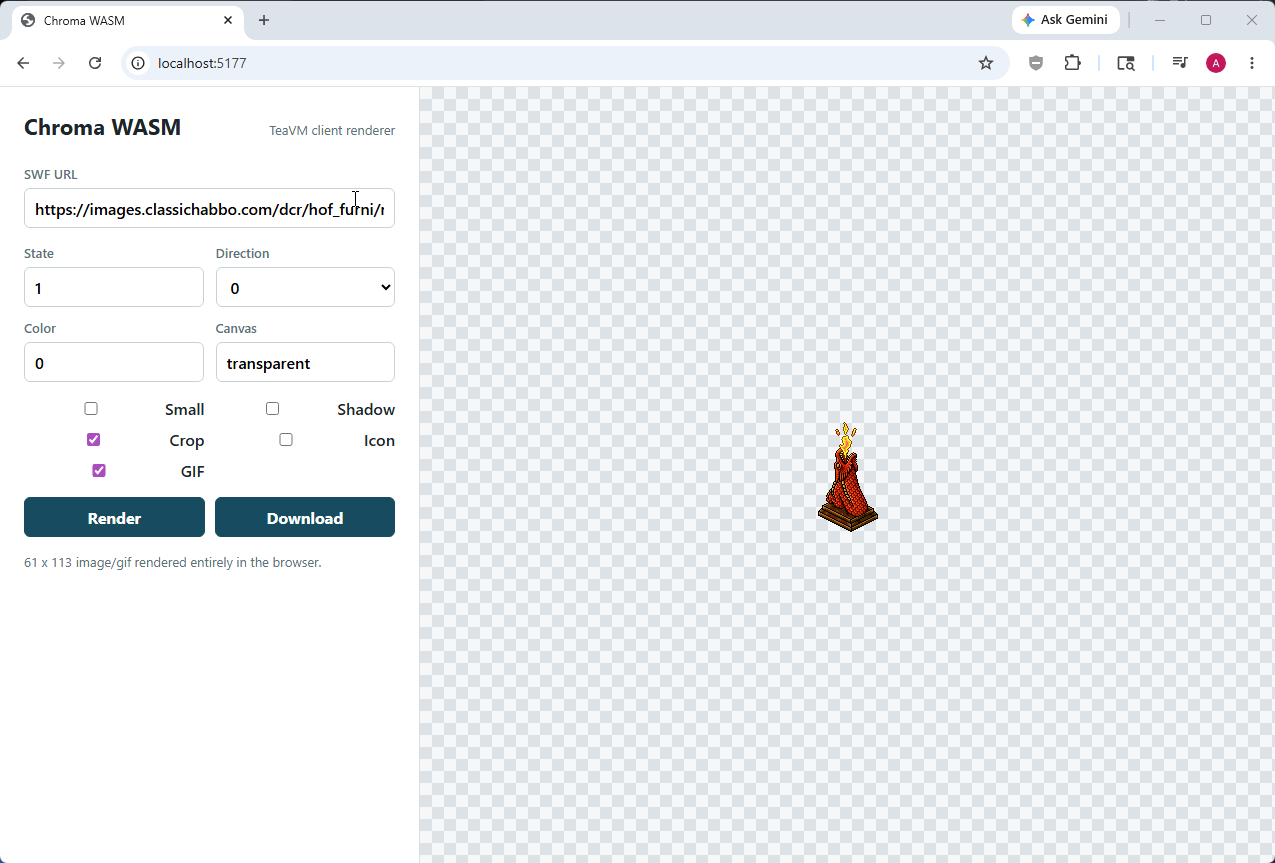1275x863 pixels.
Task: Go back using the browser back arrow
Action: [23, 63]
